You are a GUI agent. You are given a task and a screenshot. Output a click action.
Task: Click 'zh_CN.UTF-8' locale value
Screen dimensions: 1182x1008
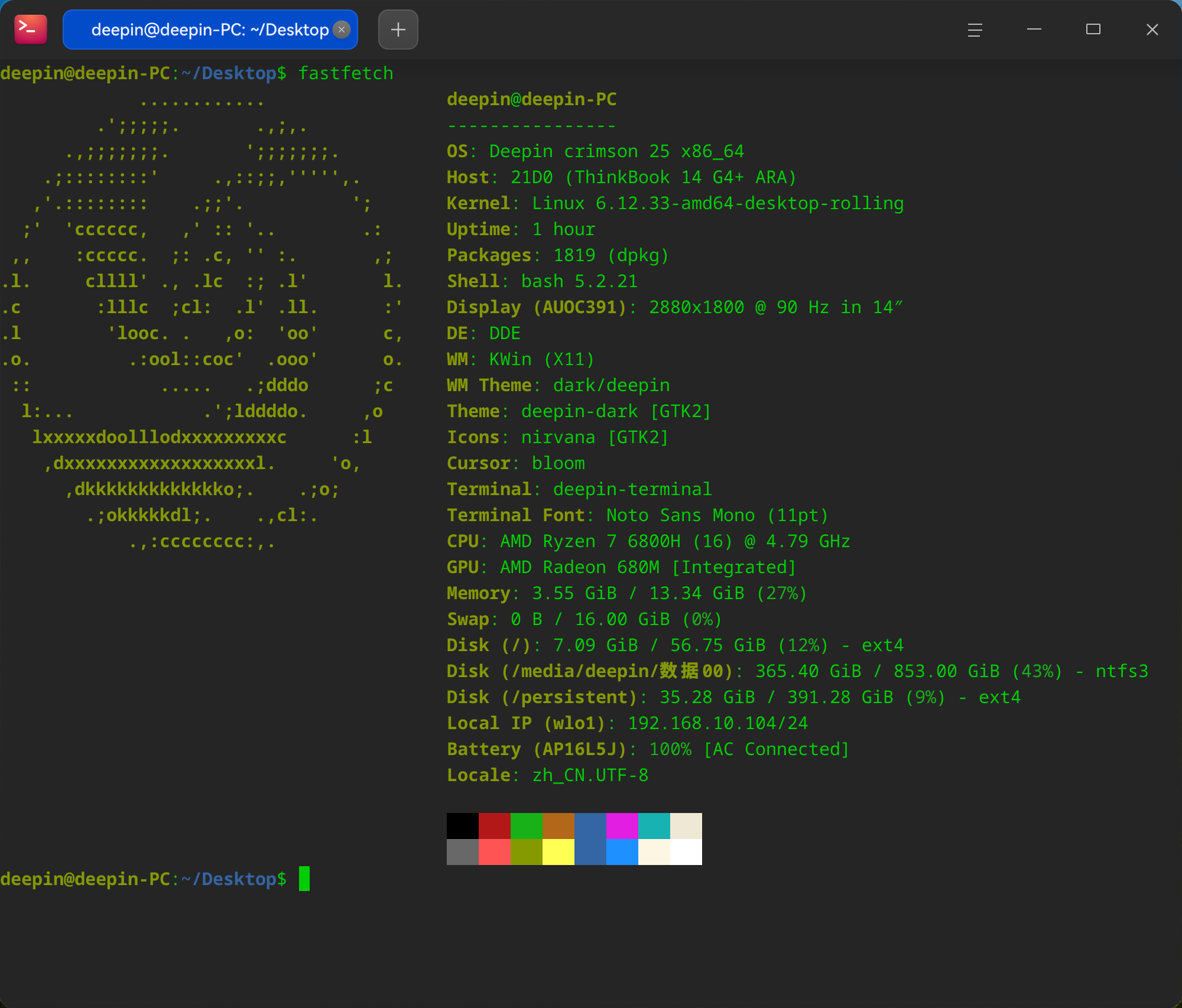590,775
